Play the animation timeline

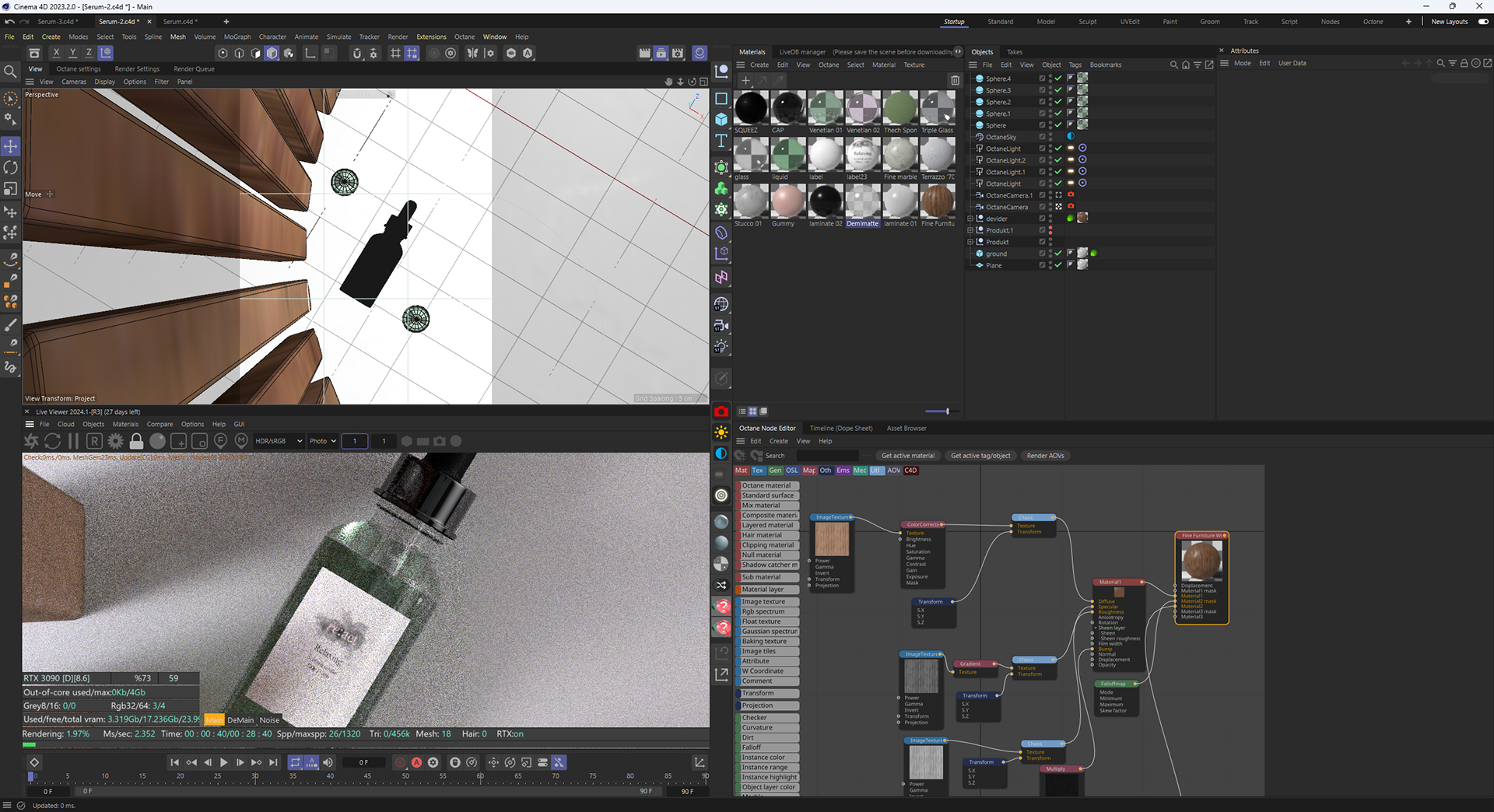pyautogui.click(x=224, y=763)
